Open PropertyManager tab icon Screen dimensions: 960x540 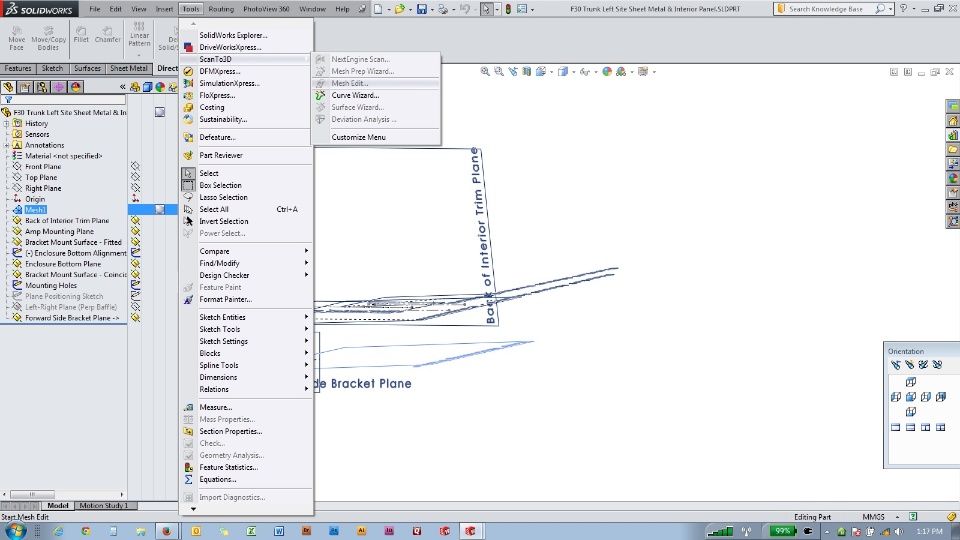click(25, 87)
